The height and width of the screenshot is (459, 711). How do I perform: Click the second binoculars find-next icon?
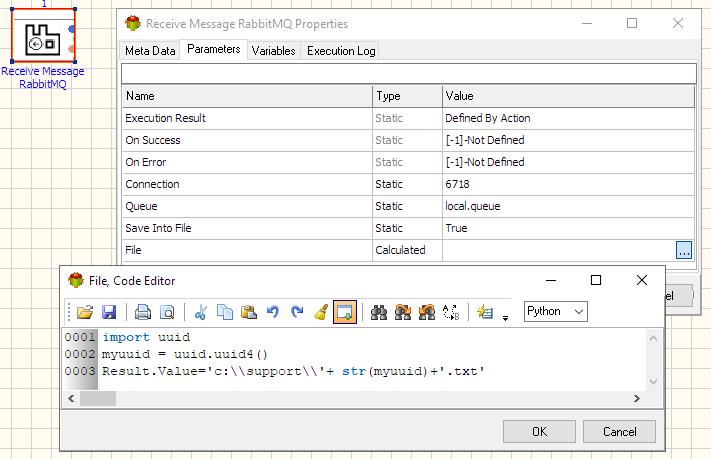click(x=403, y=312)
